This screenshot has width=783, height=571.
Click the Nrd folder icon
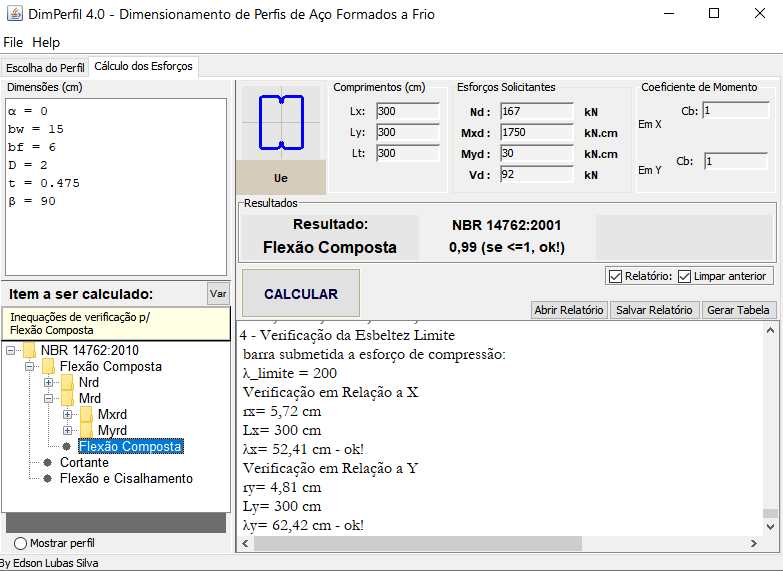click(67, 383)
